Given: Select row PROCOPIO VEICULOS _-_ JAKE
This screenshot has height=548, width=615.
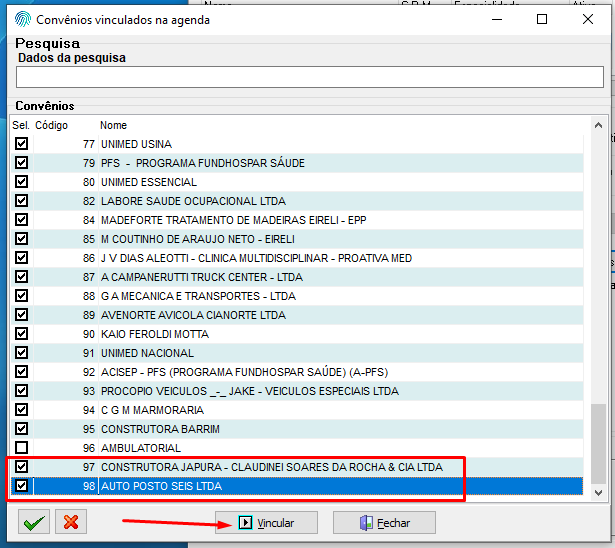Looking at the screenshot, I should pos(297,391).
